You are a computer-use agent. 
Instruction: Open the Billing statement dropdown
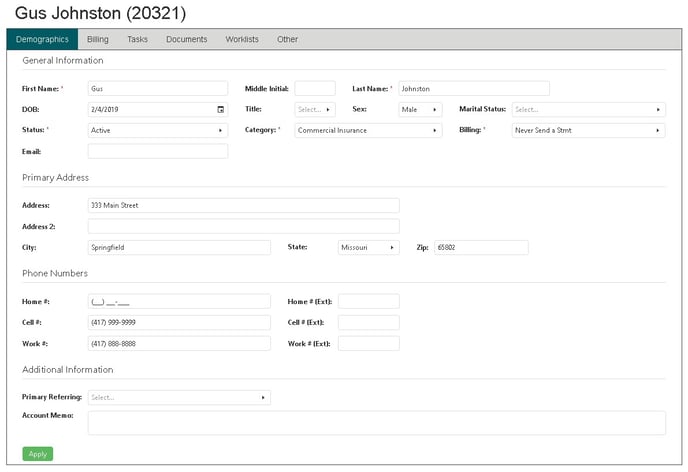(x=588, y=130)
